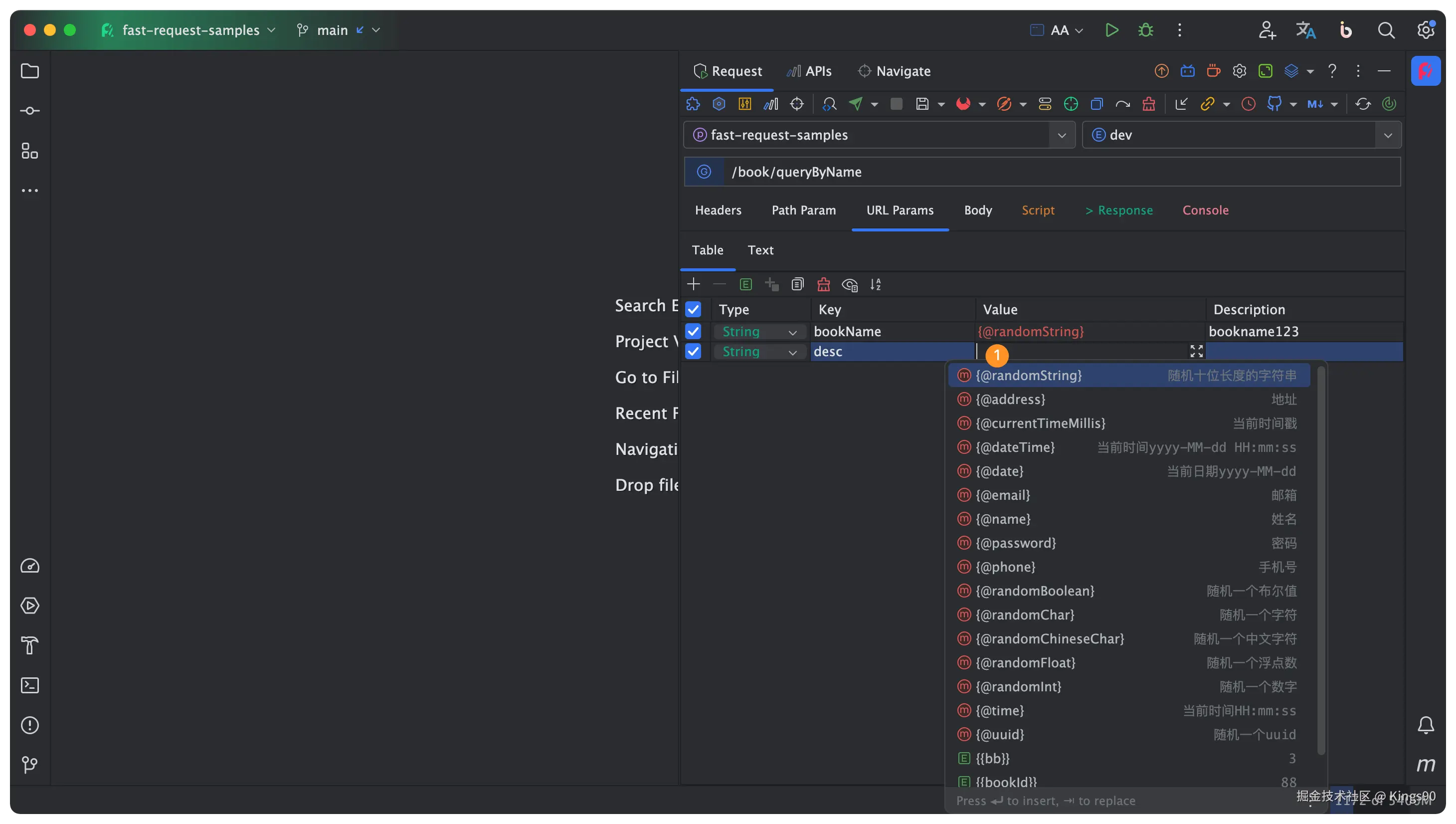Click the desc key cell
This screenshot has width=1456, height=824.
892,352
